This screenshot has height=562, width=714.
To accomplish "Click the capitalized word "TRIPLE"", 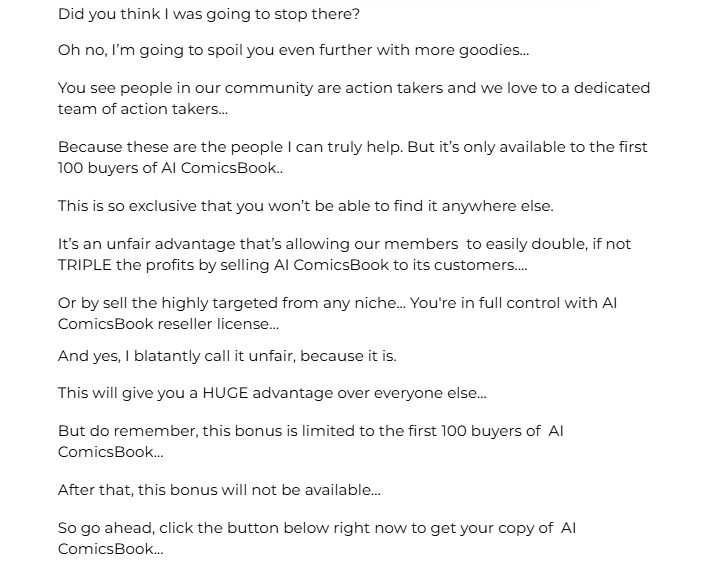I will [x=85, y=265].
